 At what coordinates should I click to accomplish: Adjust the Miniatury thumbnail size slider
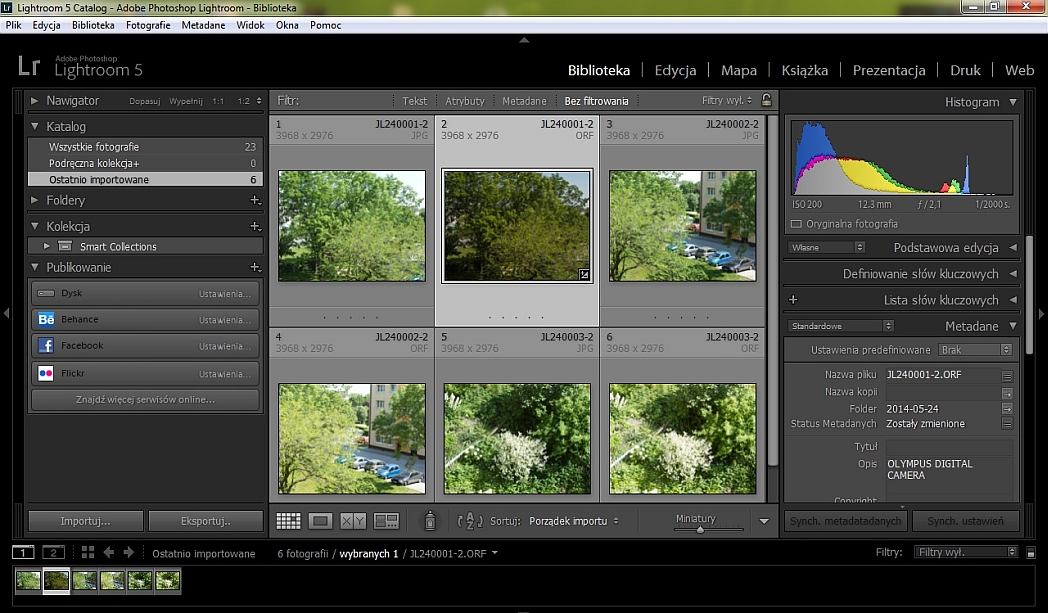700,530
